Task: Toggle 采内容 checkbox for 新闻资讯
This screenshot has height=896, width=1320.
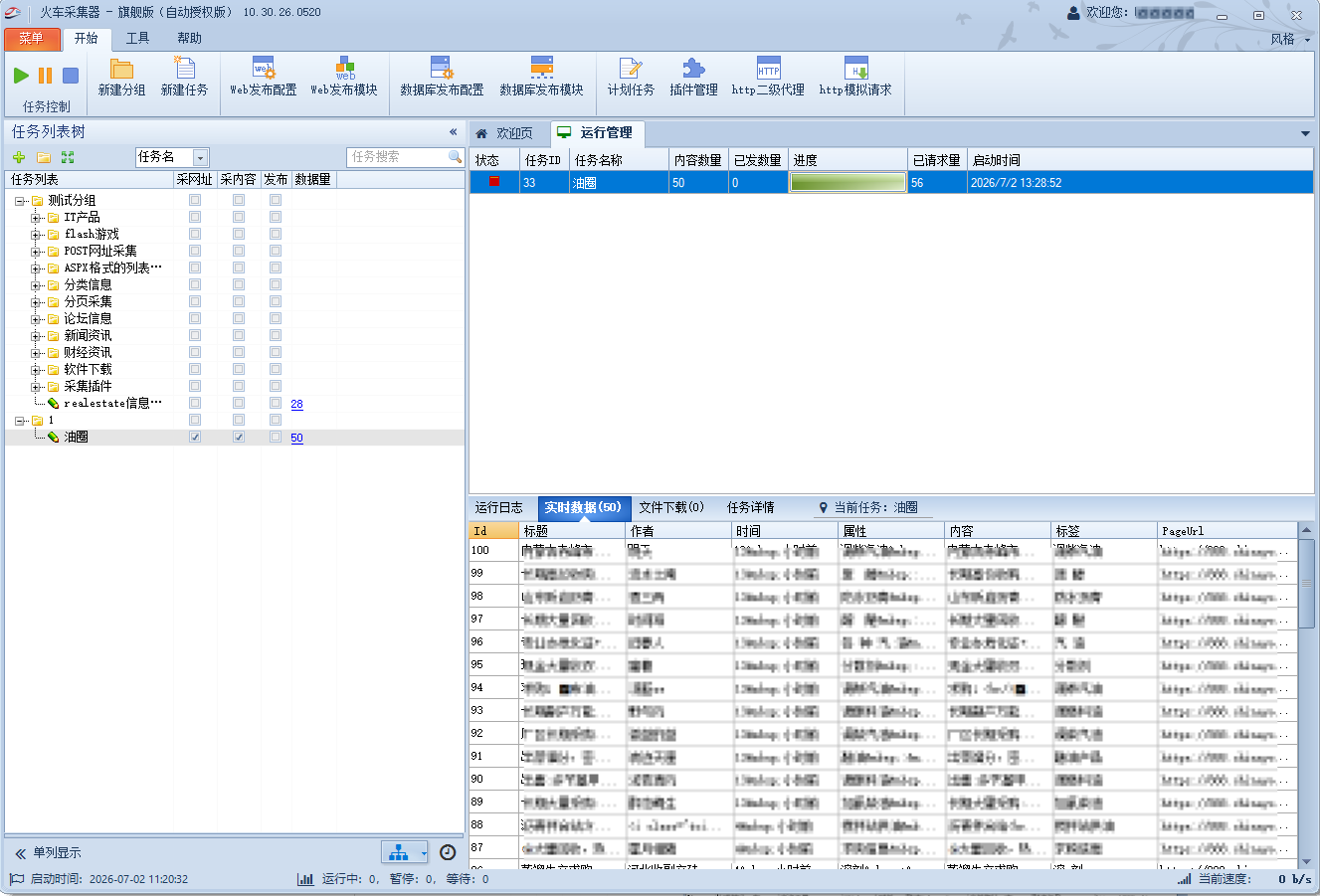Action: pos(239,335)
